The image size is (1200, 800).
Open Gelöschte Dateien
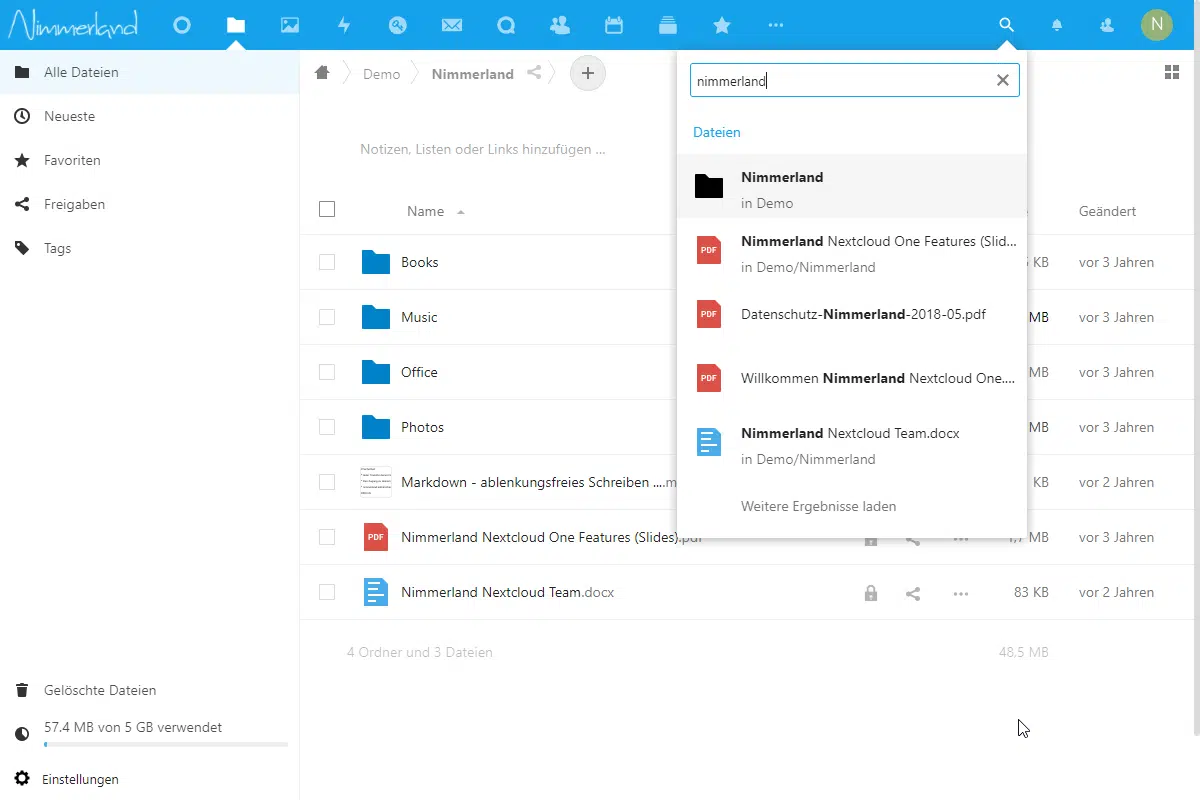click(150, 690)
